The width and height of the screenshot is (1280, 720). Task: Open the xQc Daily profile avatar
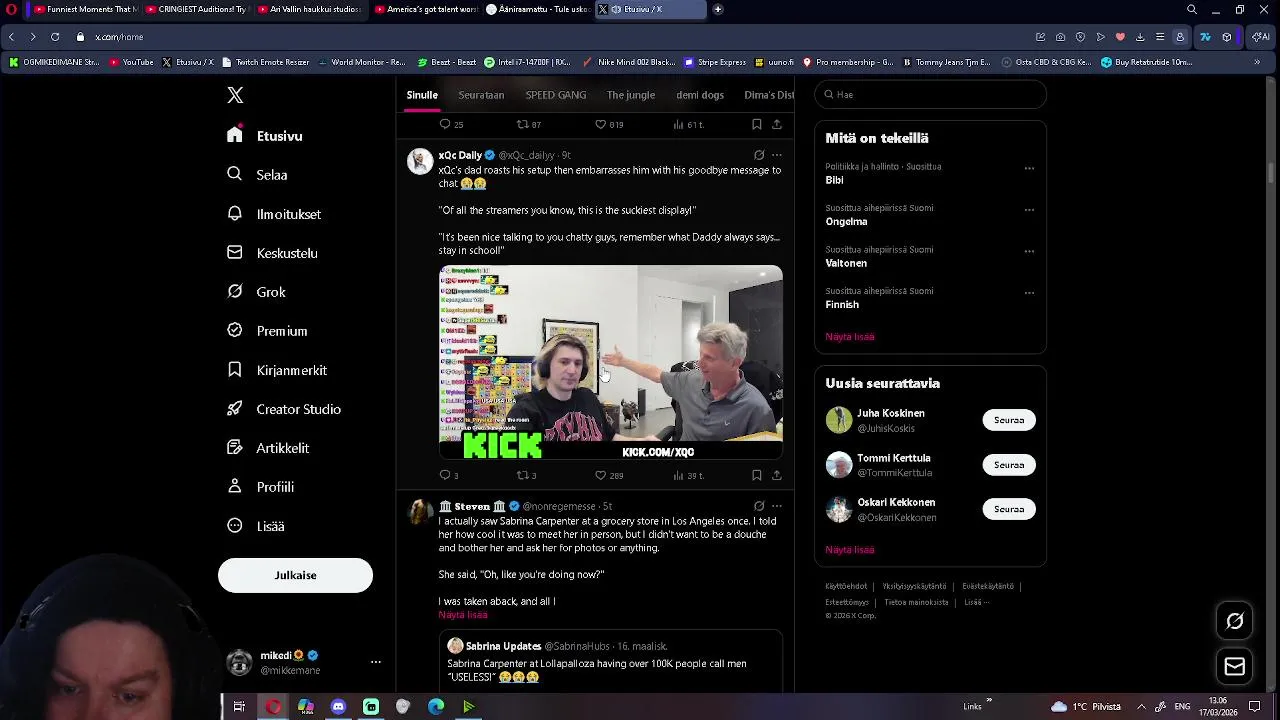(420, 161)
